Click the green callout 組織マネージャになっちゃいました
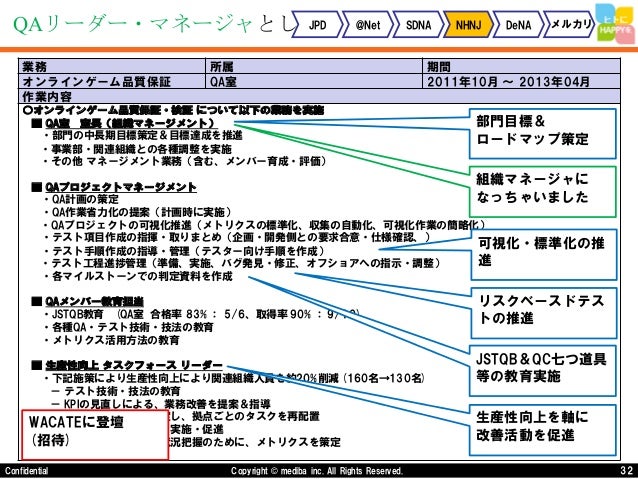This screenshot has width=638, height=479. pyautogui.click(x=542, y=191)
